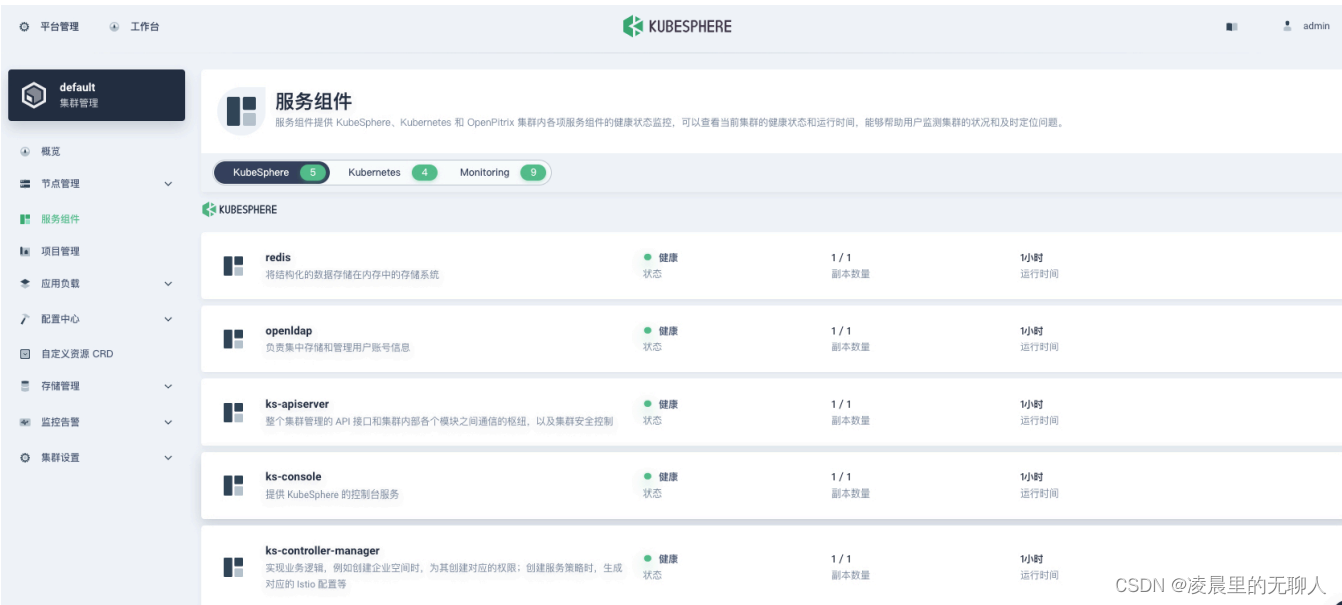Expand the 集群设置 chevron
This screenshot has height=605, width=1342.
pyautogui.click(x=168, y=458)
